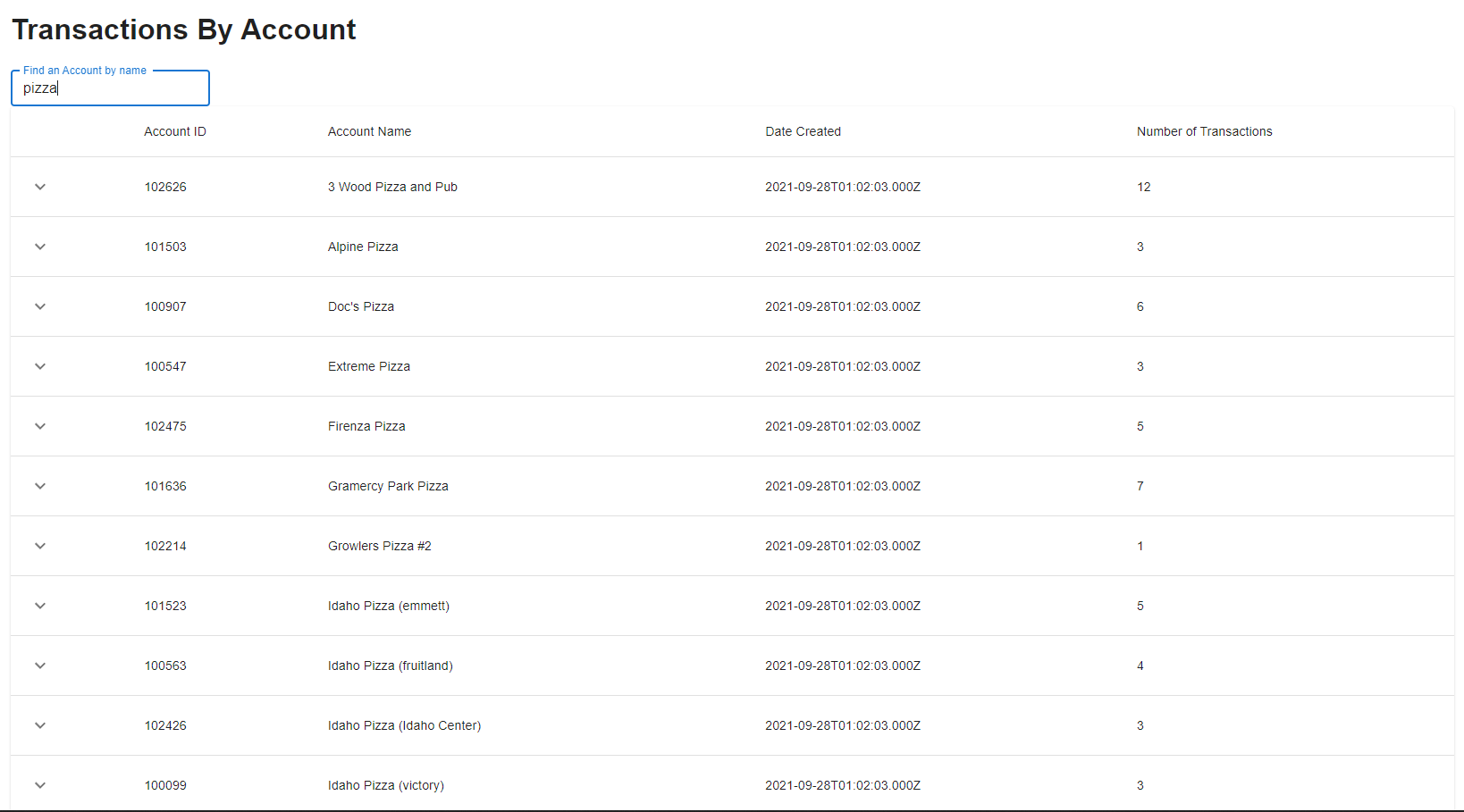This screenshot has width=1464, height=812.
Task: Expand the Firenza Pizza account row
Action: [x=40, y=426]
